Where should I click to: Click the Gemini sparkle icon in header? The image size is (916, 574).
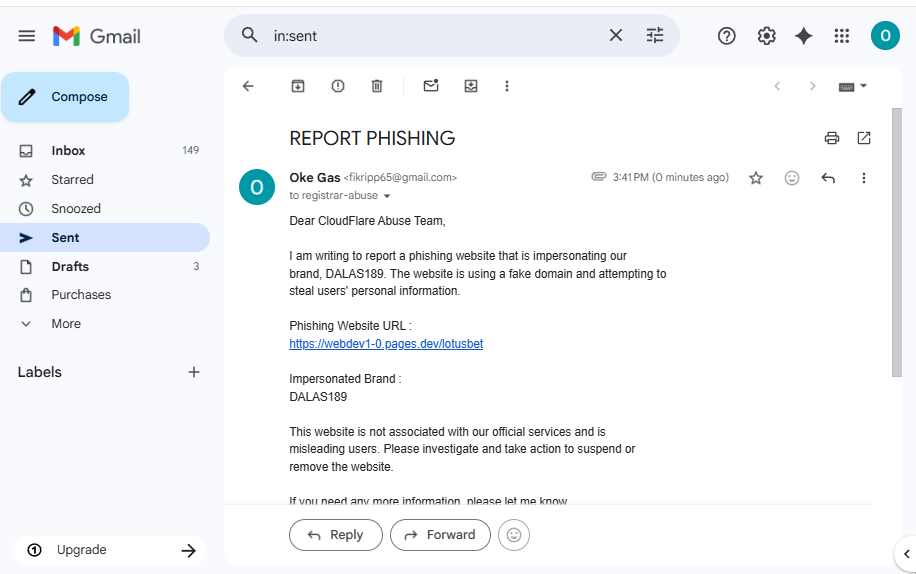tap(804, 36)
